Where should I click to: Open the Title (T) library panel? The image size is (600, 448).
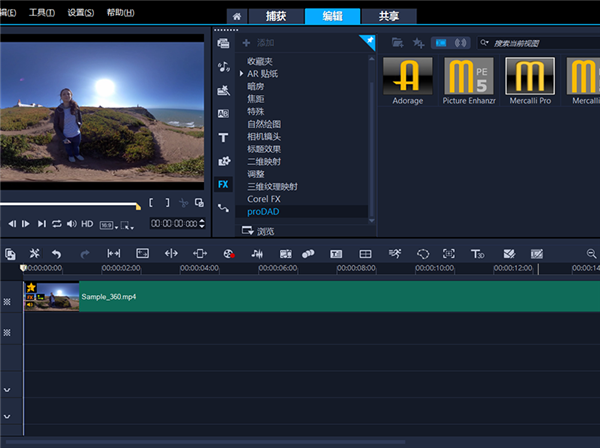point(224,136)
